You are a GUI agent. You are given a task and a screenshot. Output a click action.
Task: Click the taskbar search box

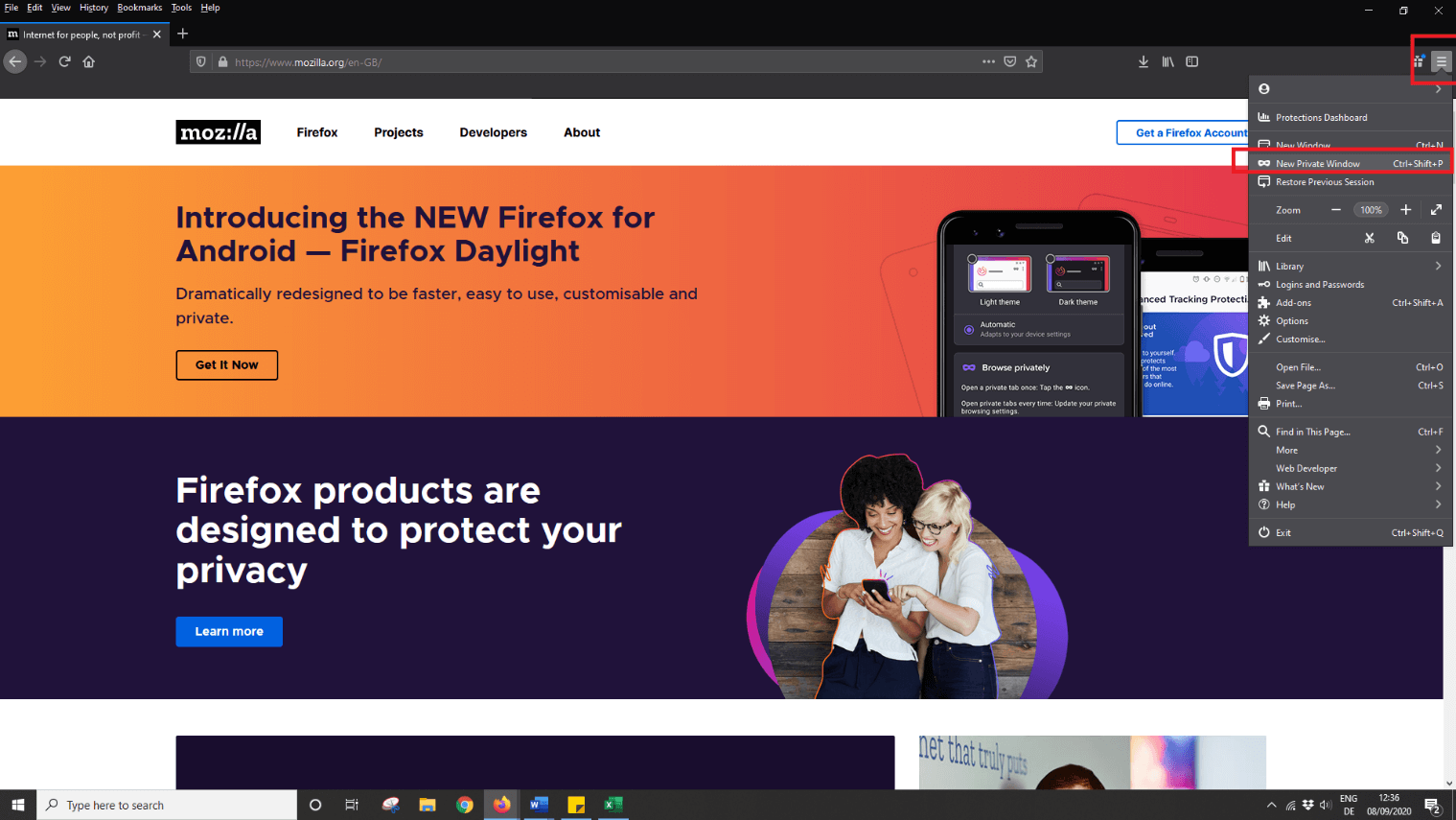coord(167,805)
